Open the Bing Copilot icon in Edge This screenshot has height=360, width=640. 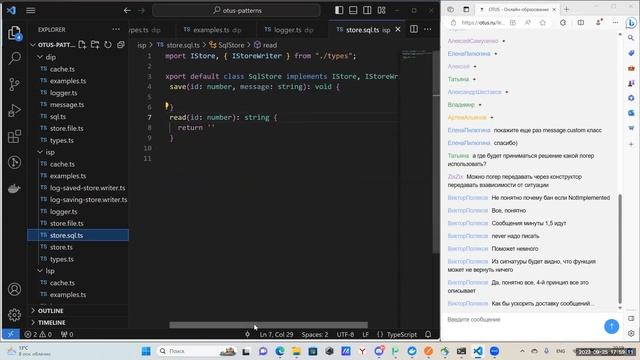pos(631,23)
